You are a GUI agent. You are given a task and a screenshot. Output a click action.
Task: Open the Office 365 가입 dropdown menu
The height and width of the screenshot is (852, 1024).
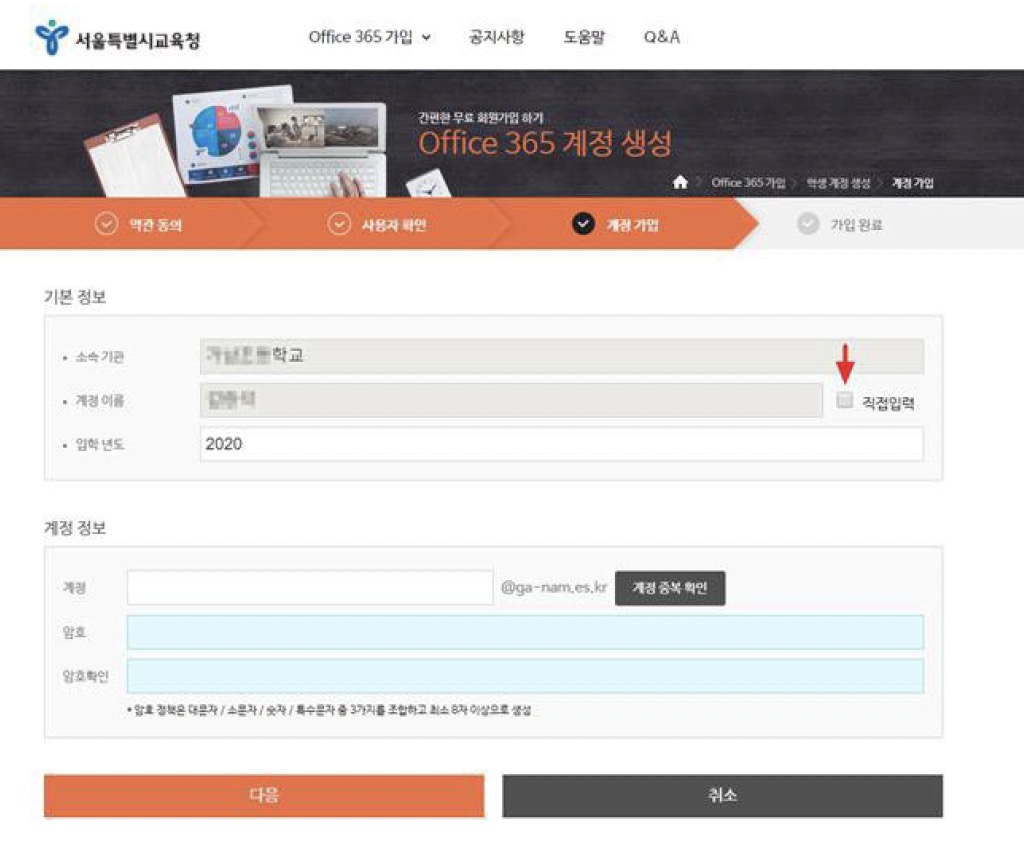(370, 37)
